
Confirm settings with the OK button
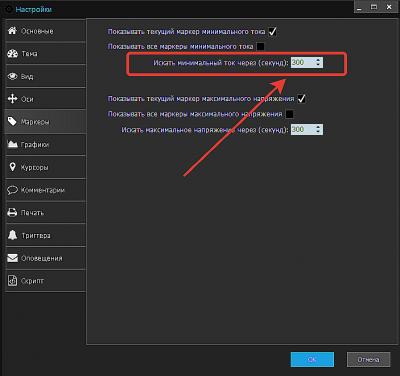point(312,360)
